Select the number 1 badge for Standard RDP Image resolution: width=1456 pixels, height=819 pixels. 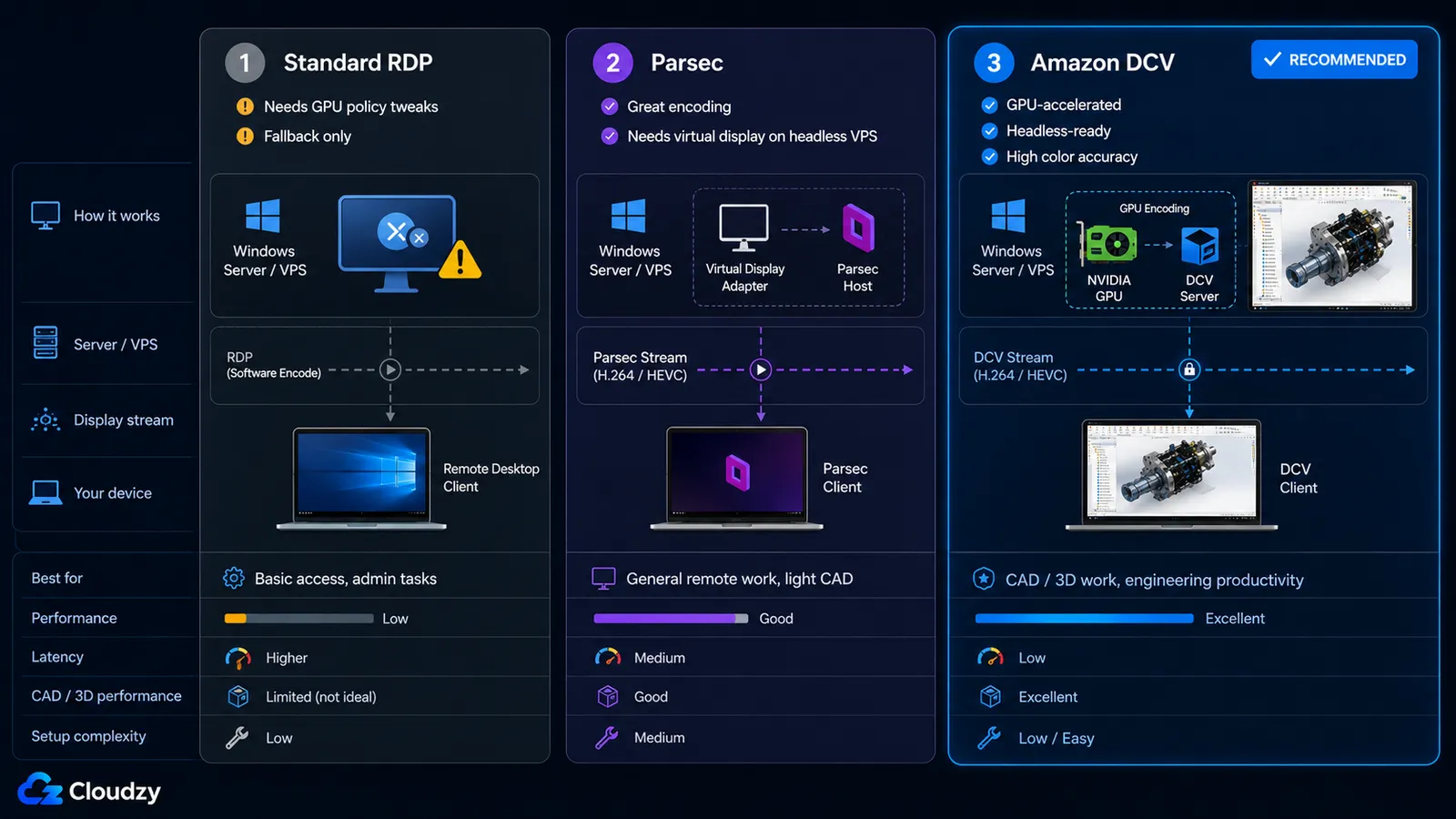(245, 63)
